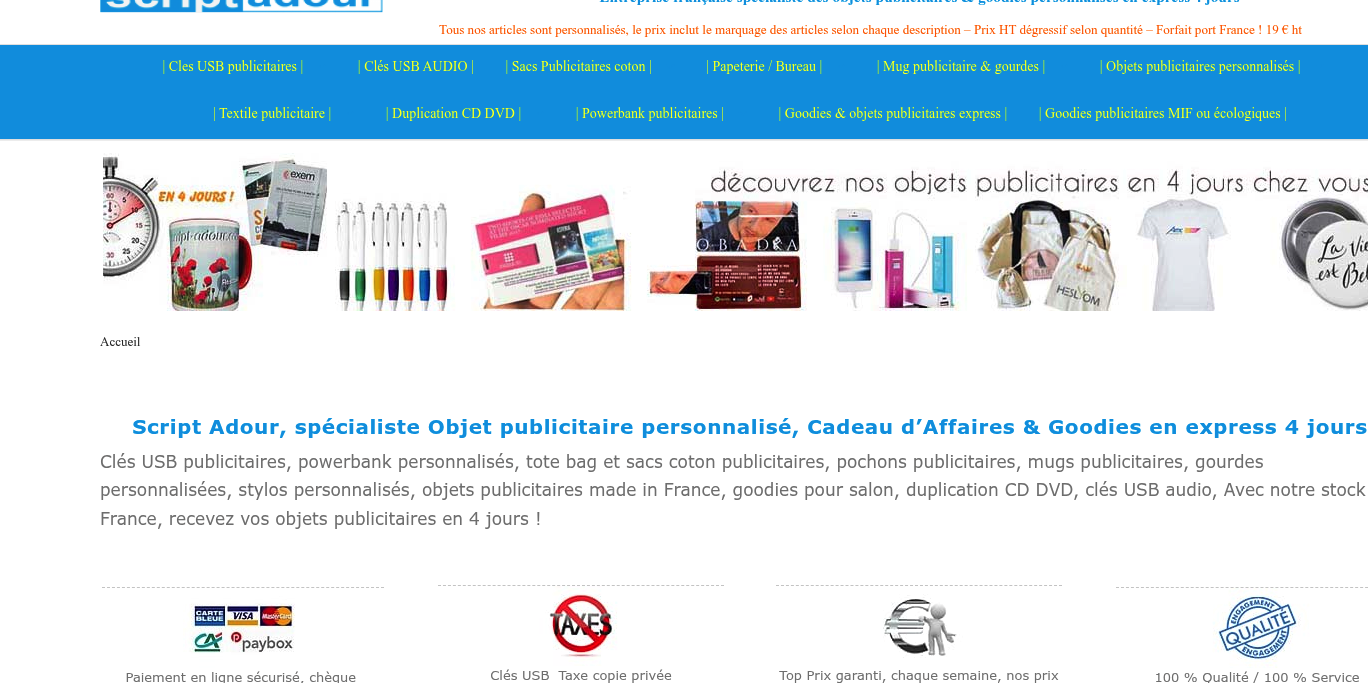Click the Accueil breadcrumb link

[120, 342]
